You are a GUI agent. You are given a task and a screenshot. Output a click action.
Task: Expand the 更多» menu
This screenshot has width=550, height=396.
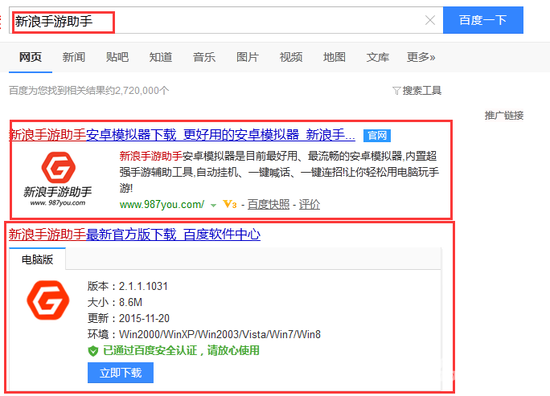421,57
